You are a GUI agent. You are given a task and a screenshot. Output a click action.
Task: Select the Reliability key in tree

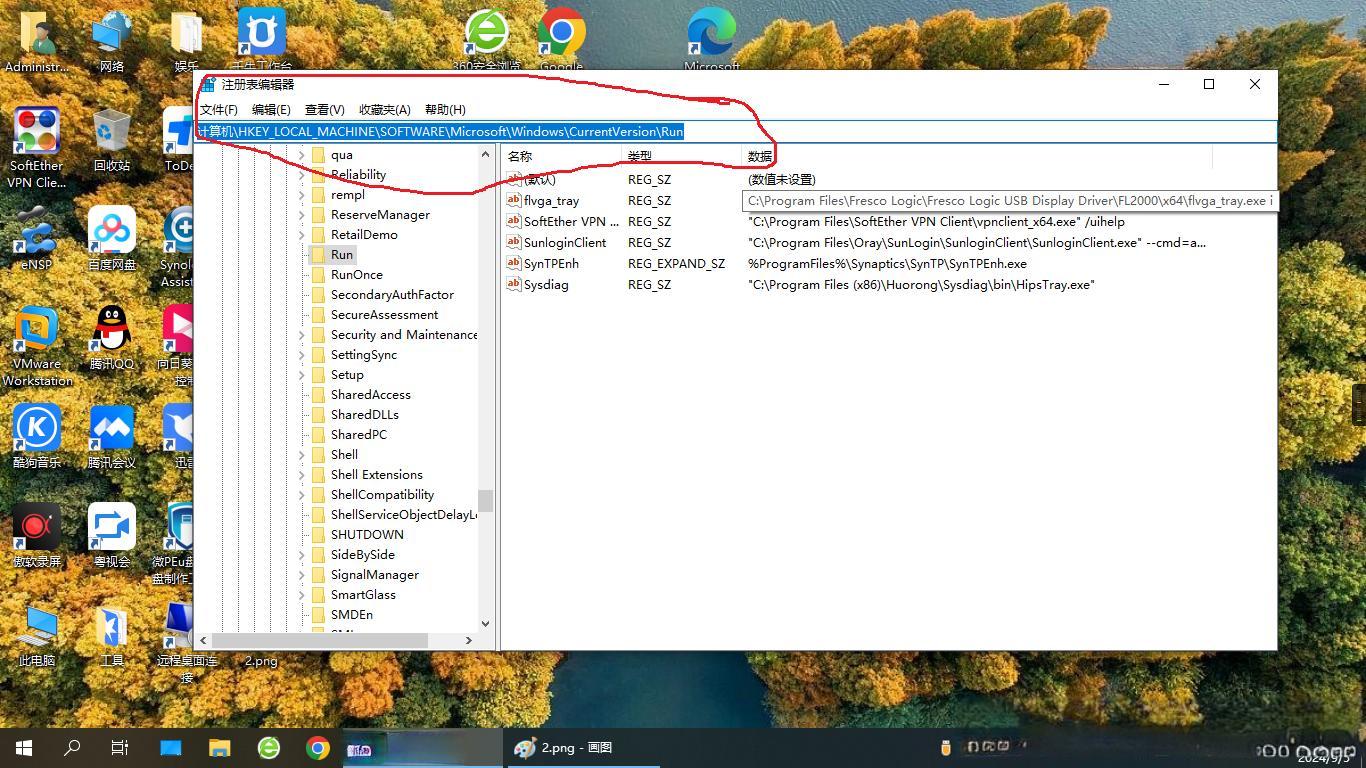(358, 175)
